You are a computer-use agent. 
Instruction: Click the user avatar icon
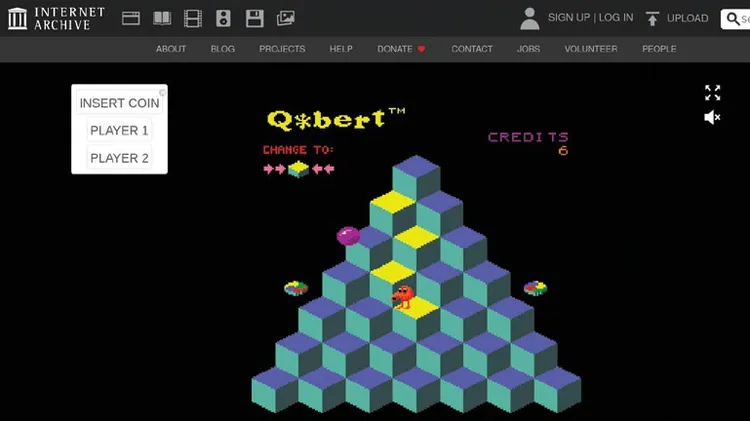[529, 19]
